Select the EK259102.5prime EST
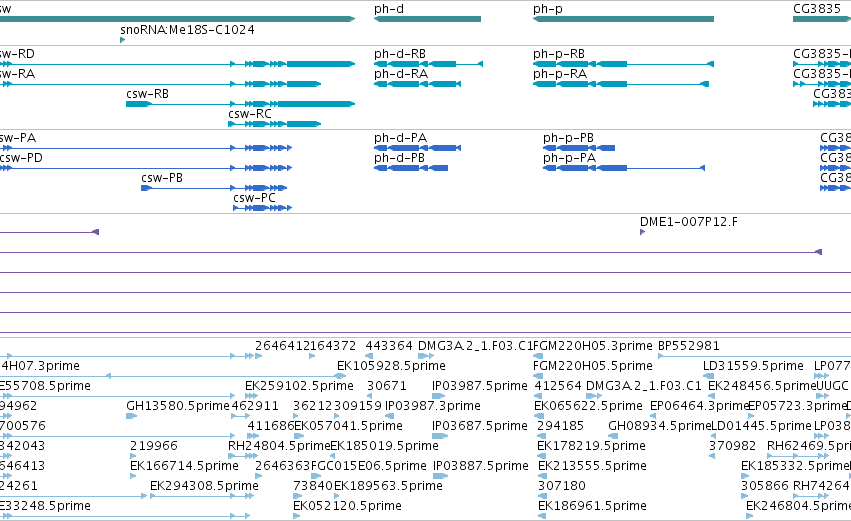 [x=299, y=386]
